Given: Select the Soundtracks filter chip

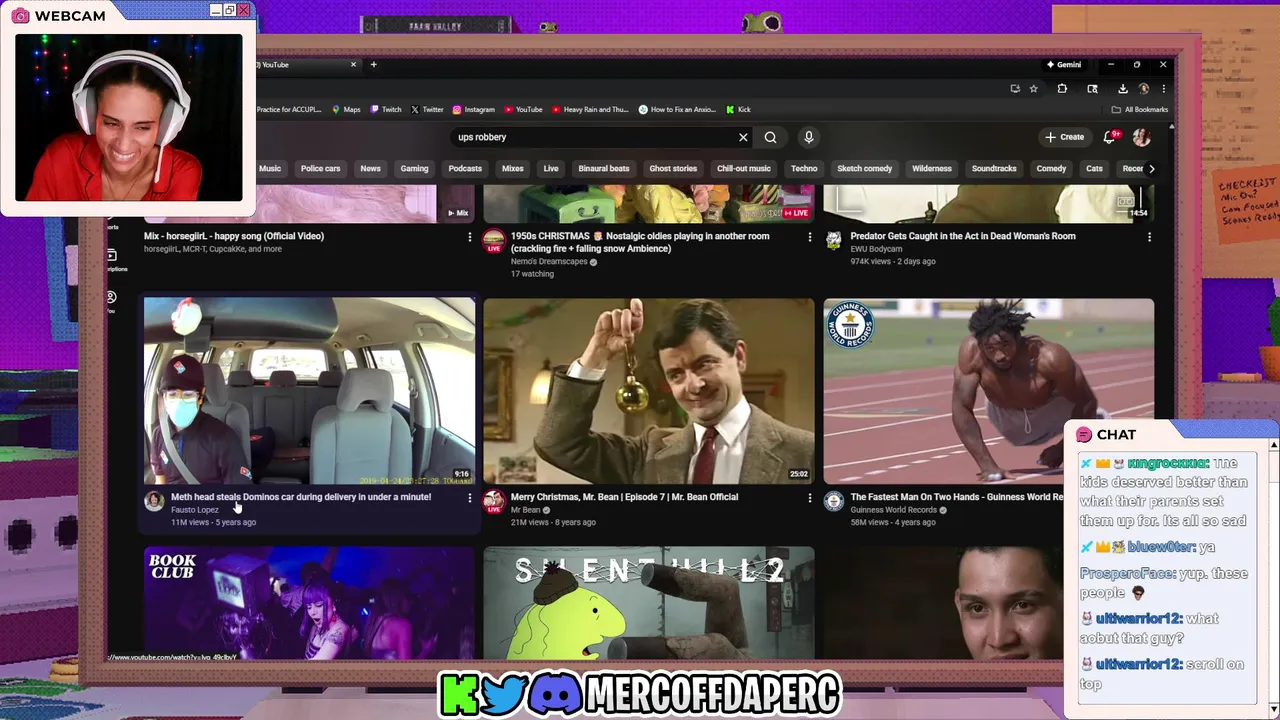Looking at the screenshot, I should [x=994, y=169].
